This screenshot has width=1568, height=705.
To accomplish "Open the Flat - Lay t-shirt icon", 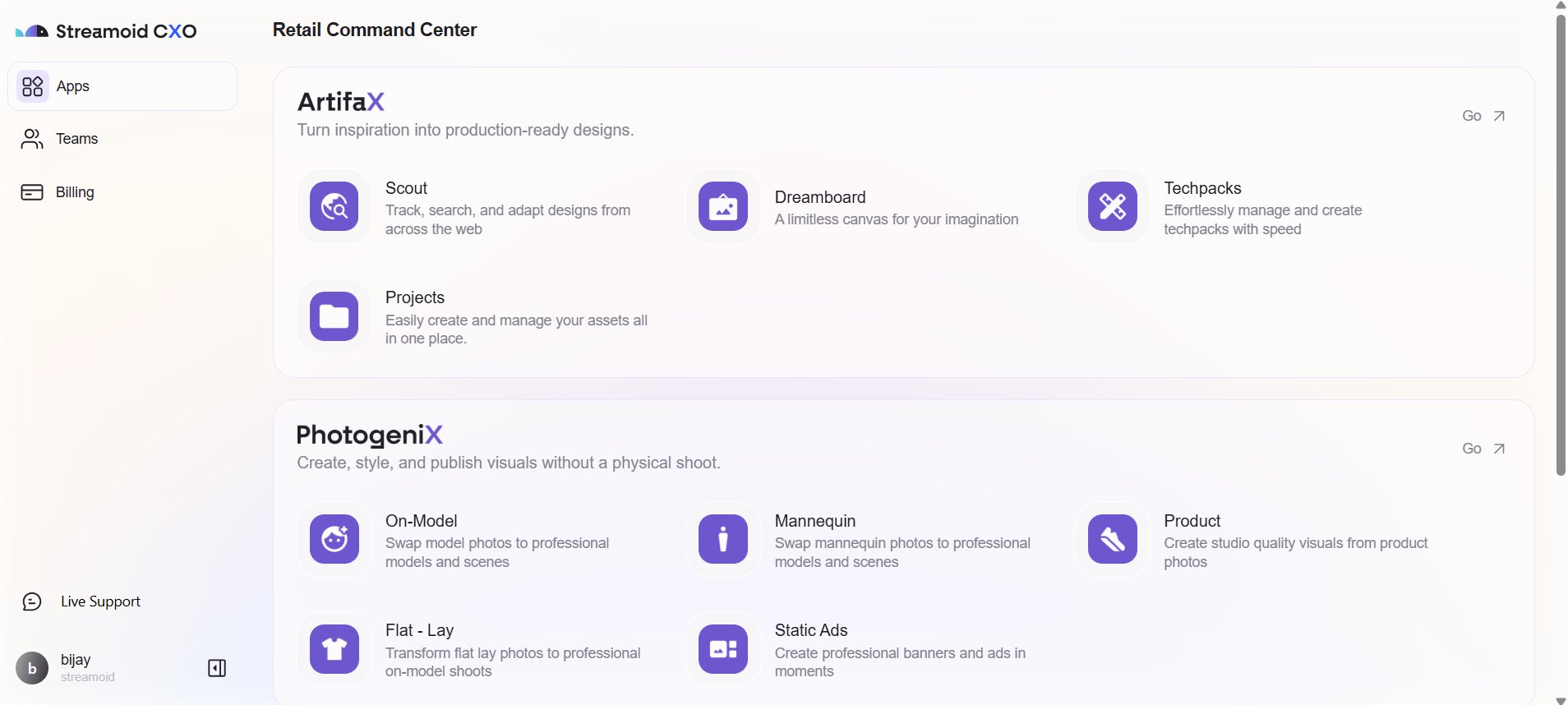I will 334,649.
